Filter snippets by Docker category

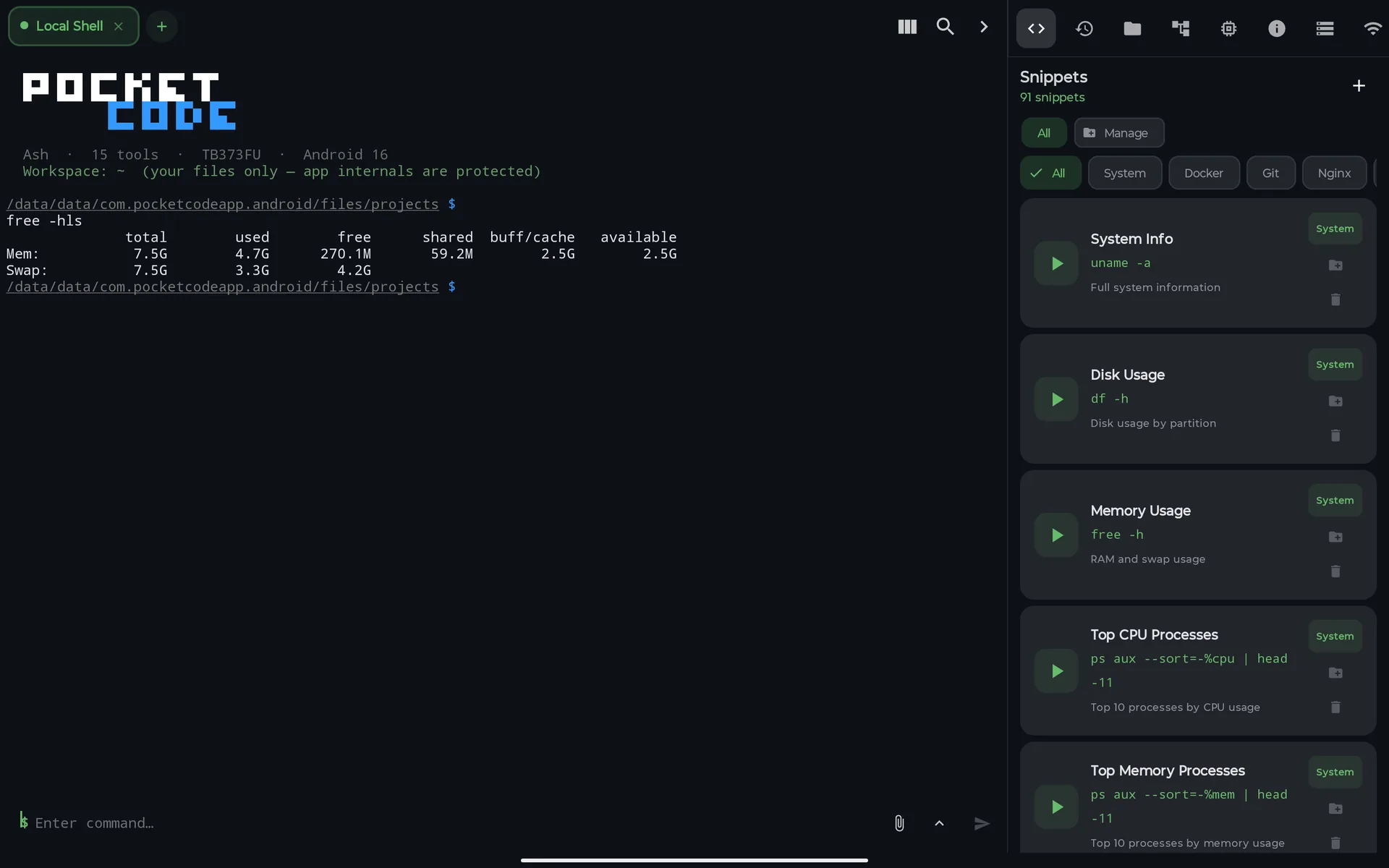coord(1204,173)
